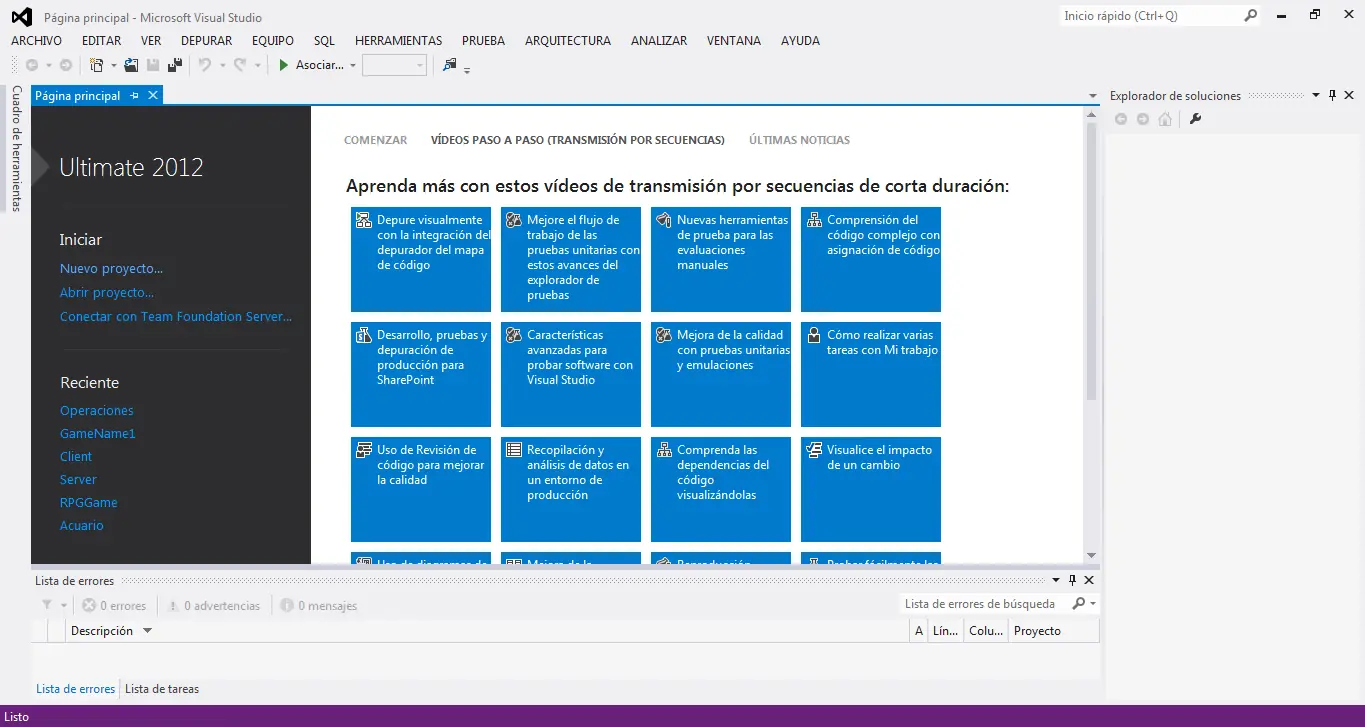
Task: Close the Página principal tab
Action: [153, 95]
